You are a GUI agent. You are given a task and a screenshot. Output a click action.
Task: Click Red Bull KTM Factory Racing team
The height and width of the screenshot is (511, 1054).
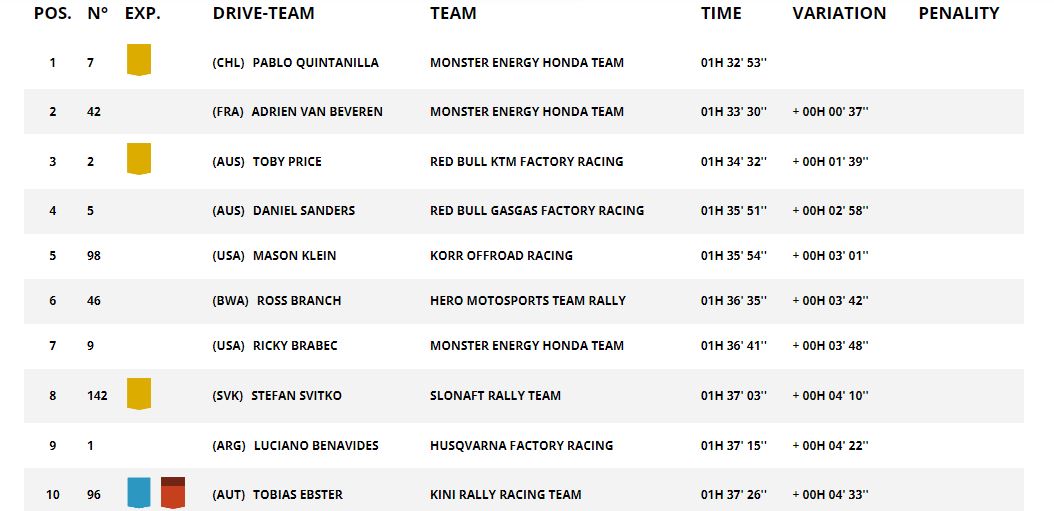coord(527,161)
